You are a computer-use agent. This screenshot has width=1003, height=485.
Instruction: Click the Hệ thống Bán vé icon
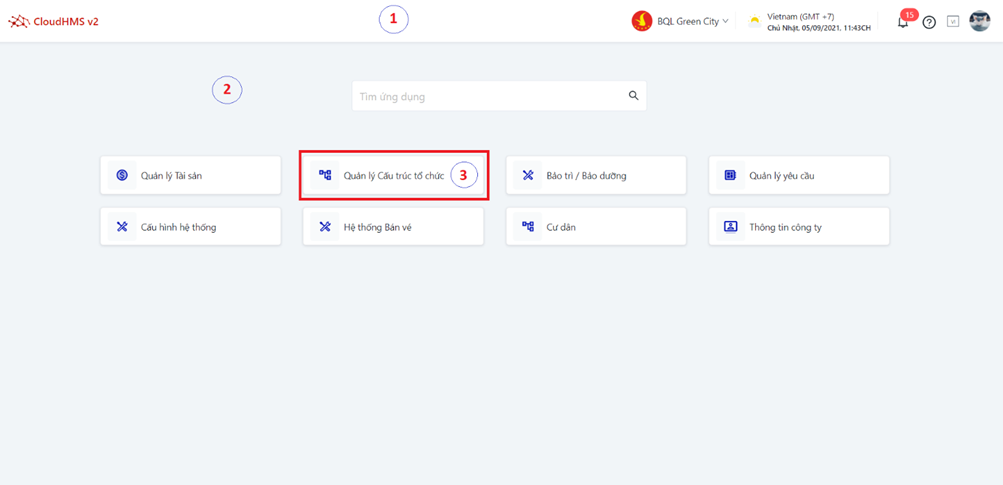[325, 227]
